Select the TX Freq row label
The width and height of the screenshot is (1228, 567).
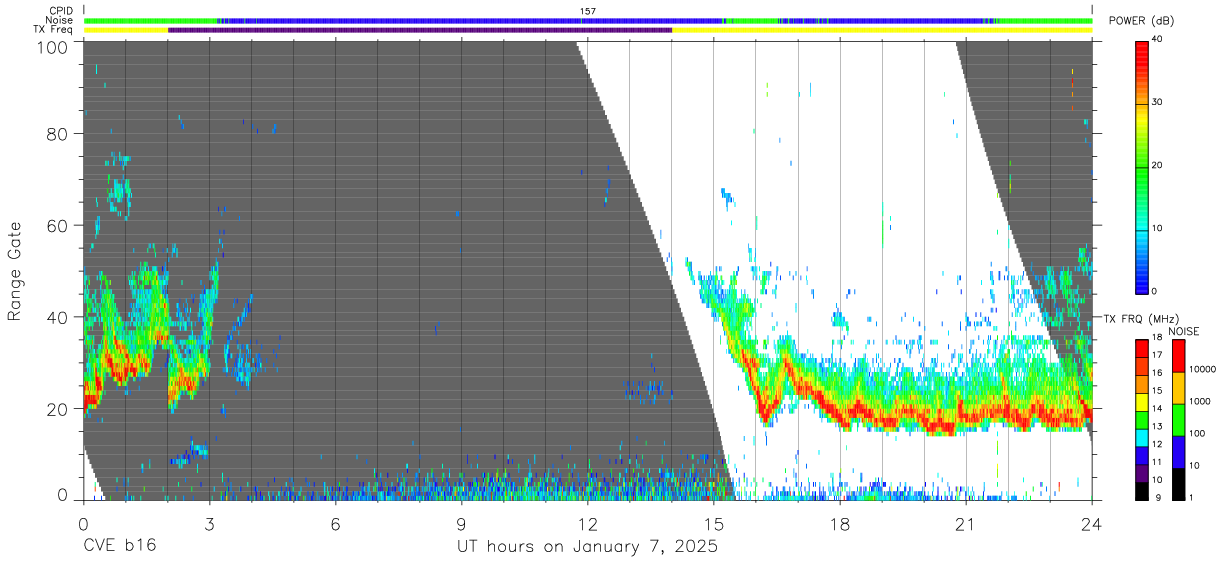coord(54,30)
